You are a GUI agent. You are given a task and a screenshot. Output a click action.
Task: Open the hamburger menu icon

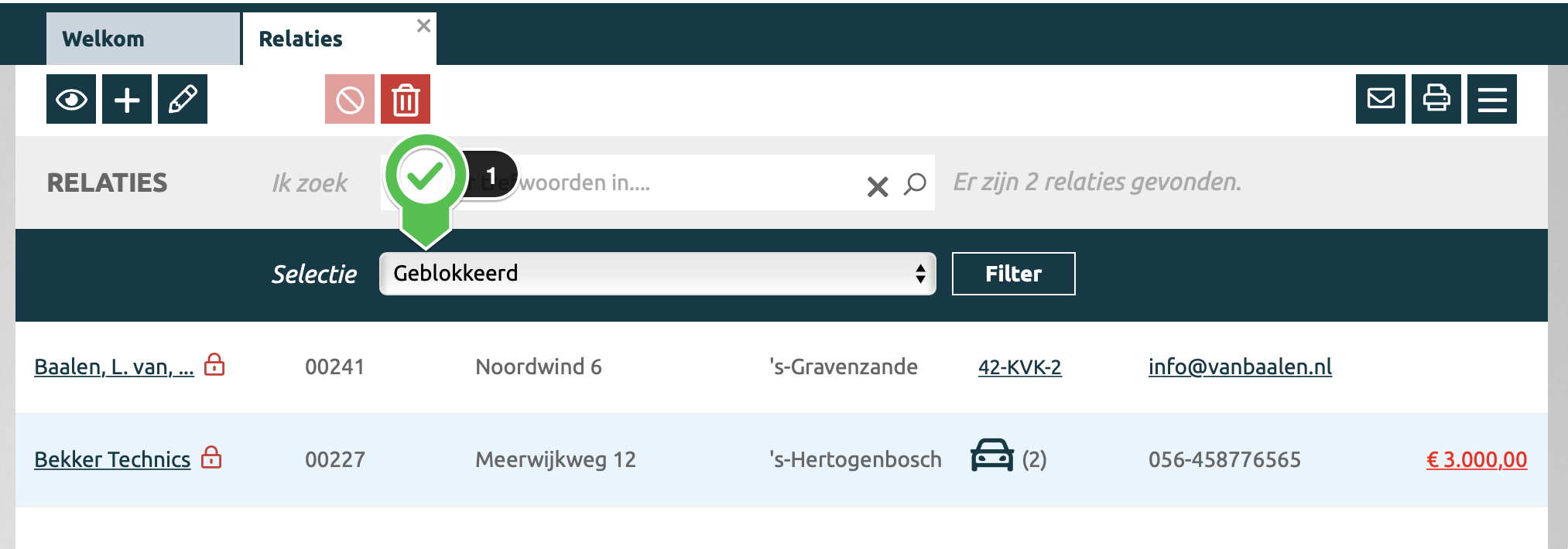coord(1492,99)
